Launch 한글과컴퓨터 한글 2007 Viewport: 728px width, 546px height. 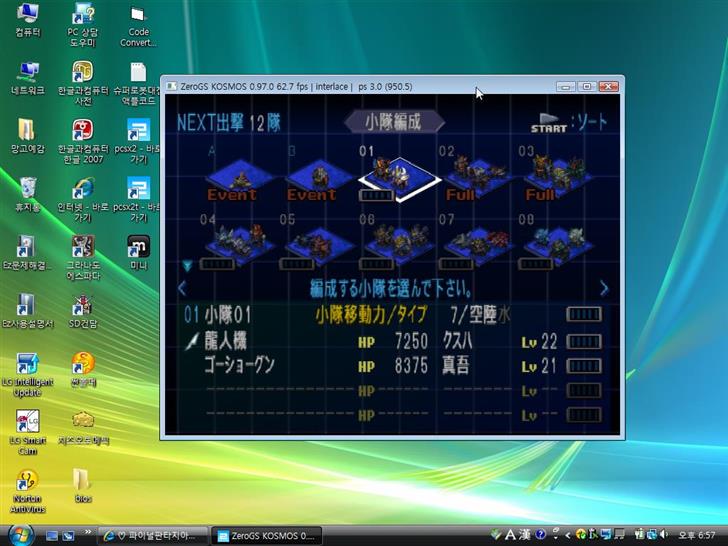pyautogui.click(x=83, y=141)
